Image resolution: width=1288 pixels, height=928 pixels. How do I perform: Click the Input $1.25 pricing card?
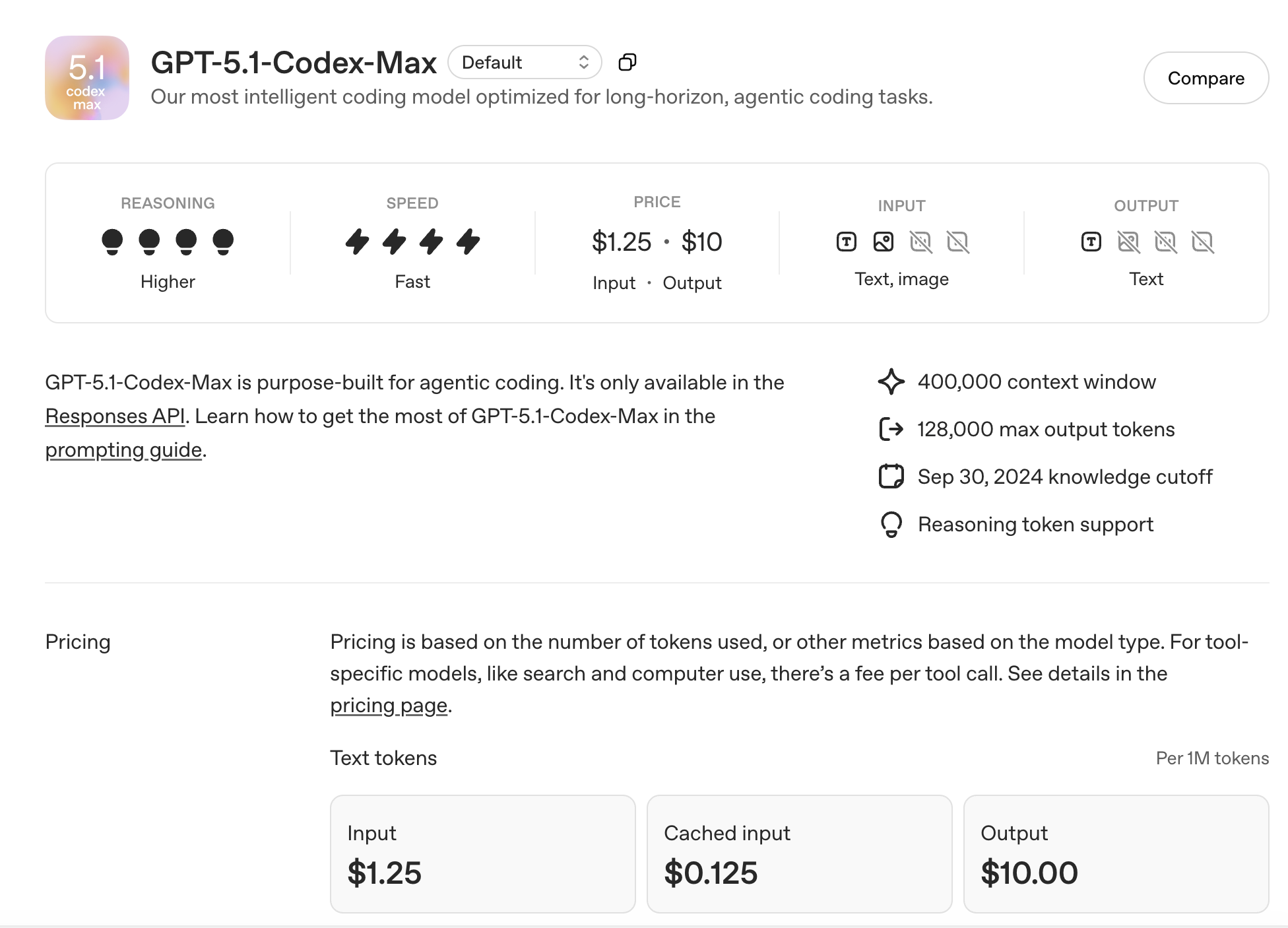(x=482, y=853)
